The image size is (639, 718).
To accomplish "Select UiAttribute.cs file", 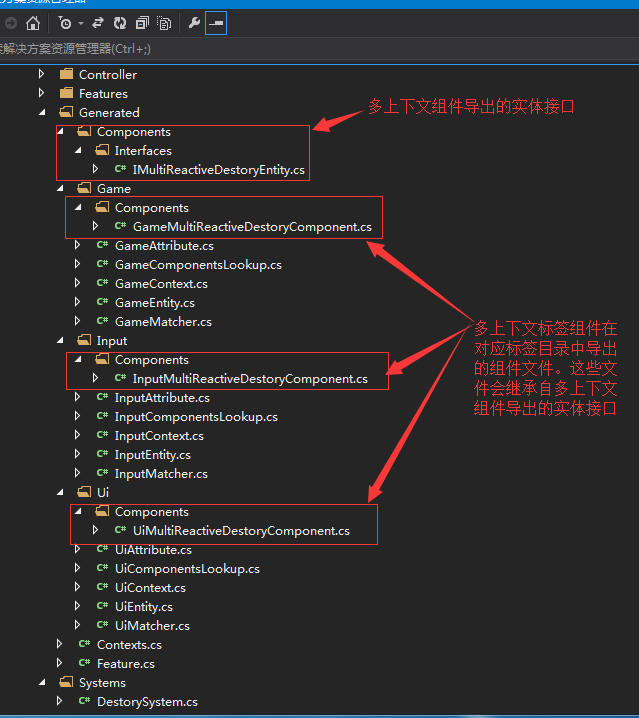I will tap(153, 549).
